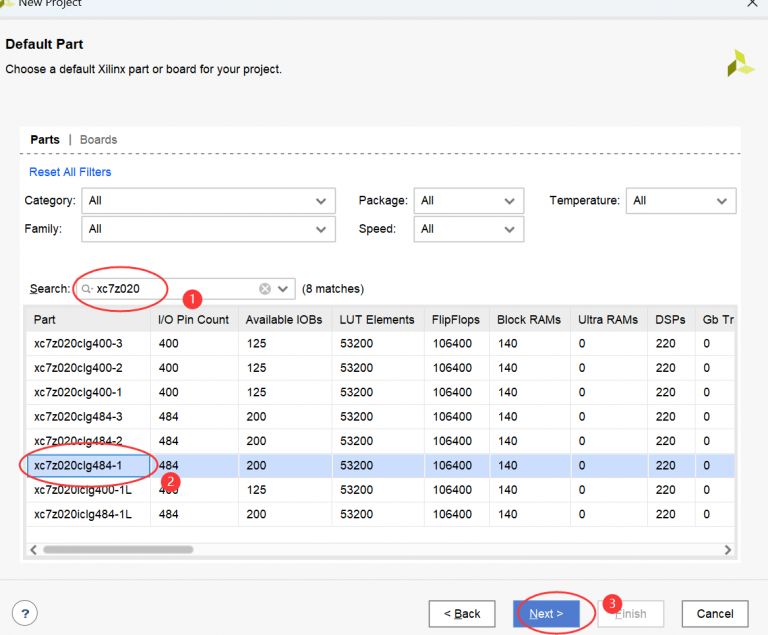
Task: Clear the search field with the X icon
Action: (x=265, y=289)
